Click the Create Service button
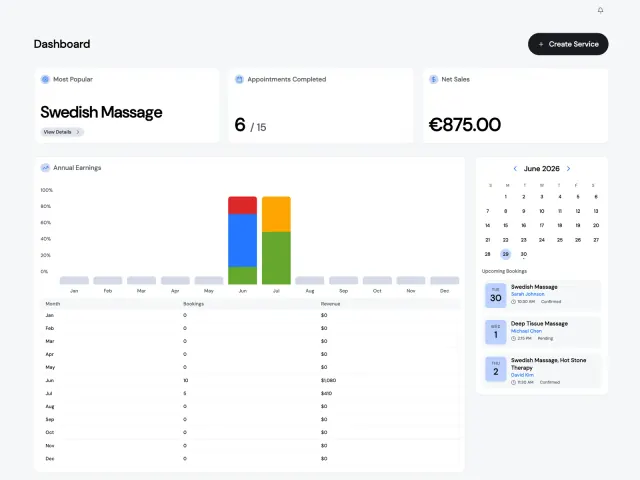 click(568, 44)
